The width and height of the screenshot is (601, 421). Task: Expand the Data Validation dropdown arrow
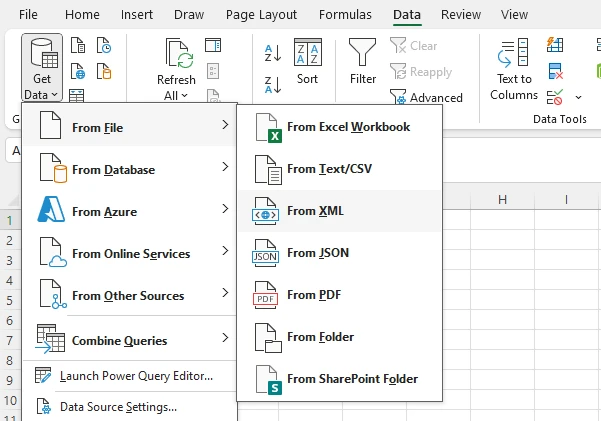[578, 97]
